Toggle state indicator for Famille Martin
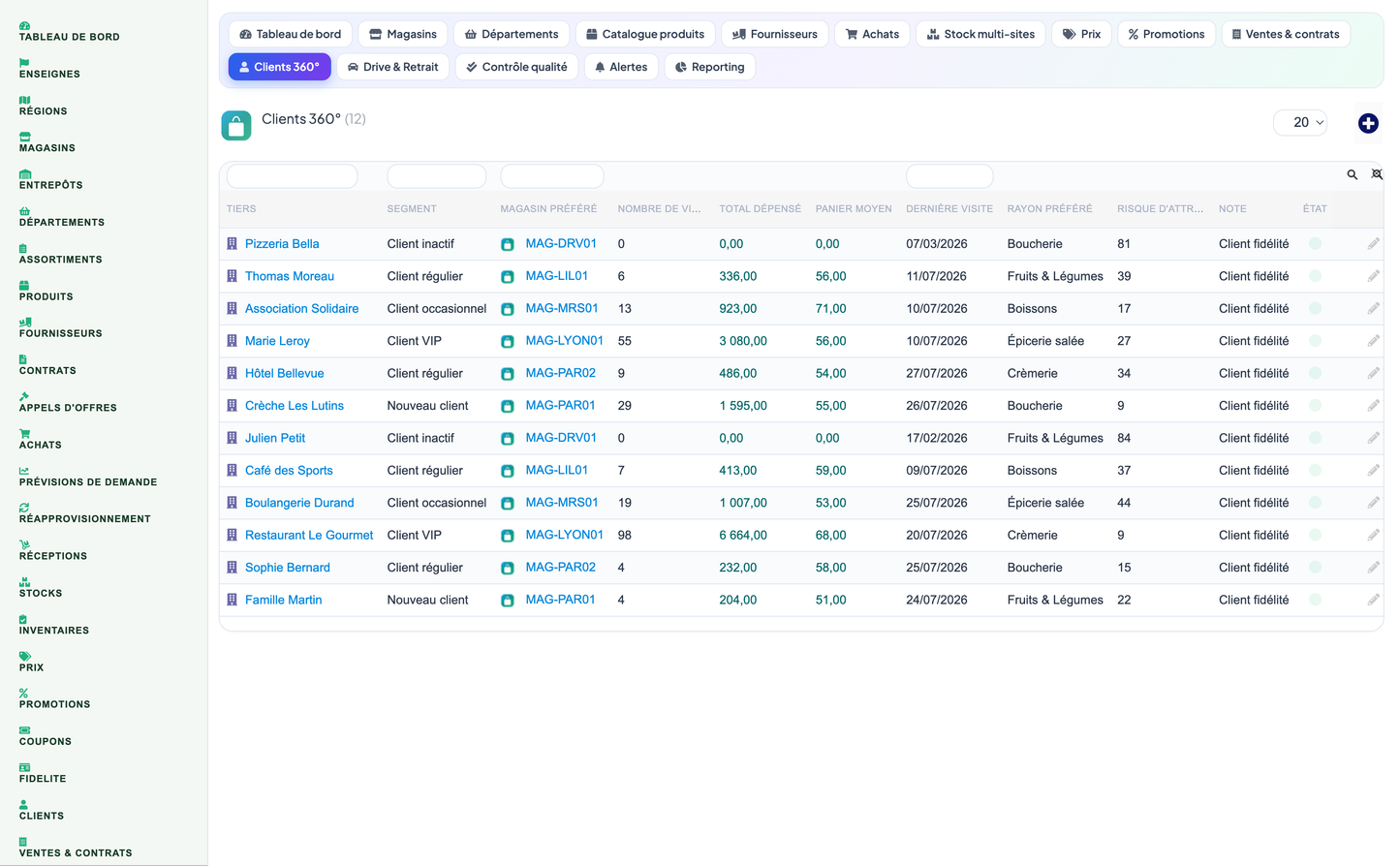This screenshot has width=1400, height=866. 1315,600
